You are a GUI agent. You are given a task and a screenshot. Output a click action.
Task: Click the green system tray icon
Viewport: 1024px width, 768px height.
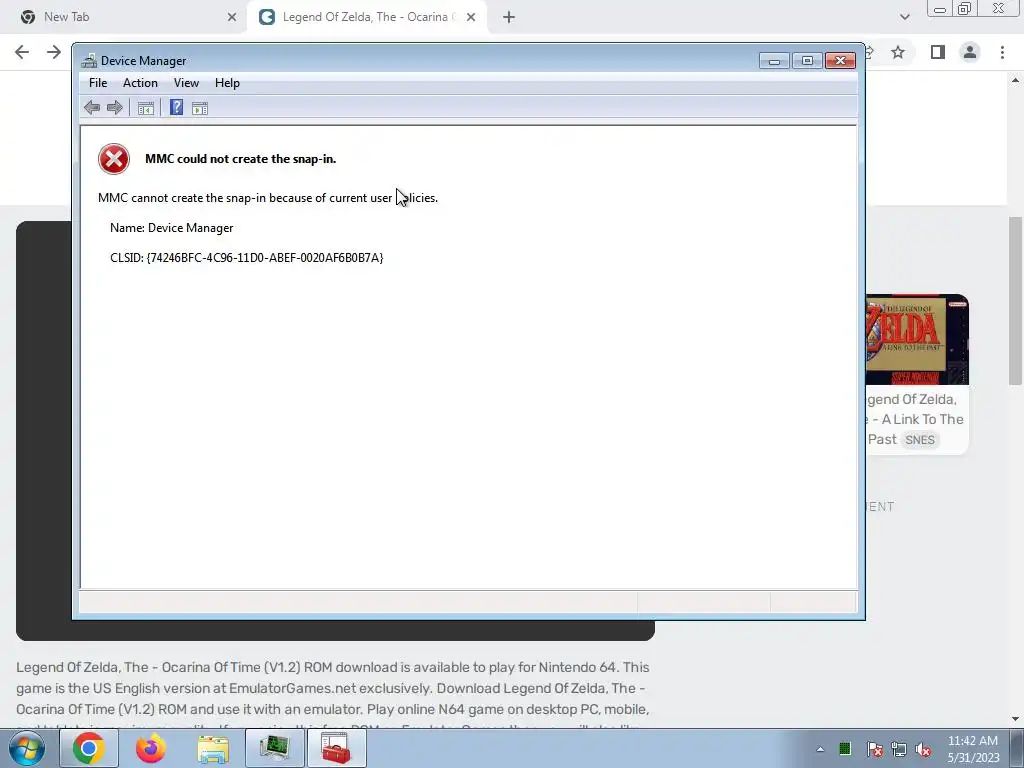tap(844, 748)
